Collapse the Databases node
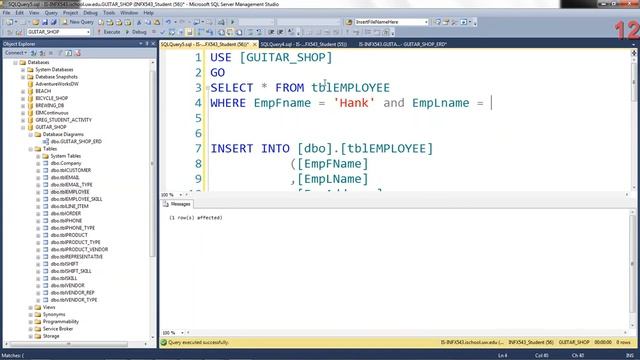Screen dimensions: 640x360 tap(16, 62)
